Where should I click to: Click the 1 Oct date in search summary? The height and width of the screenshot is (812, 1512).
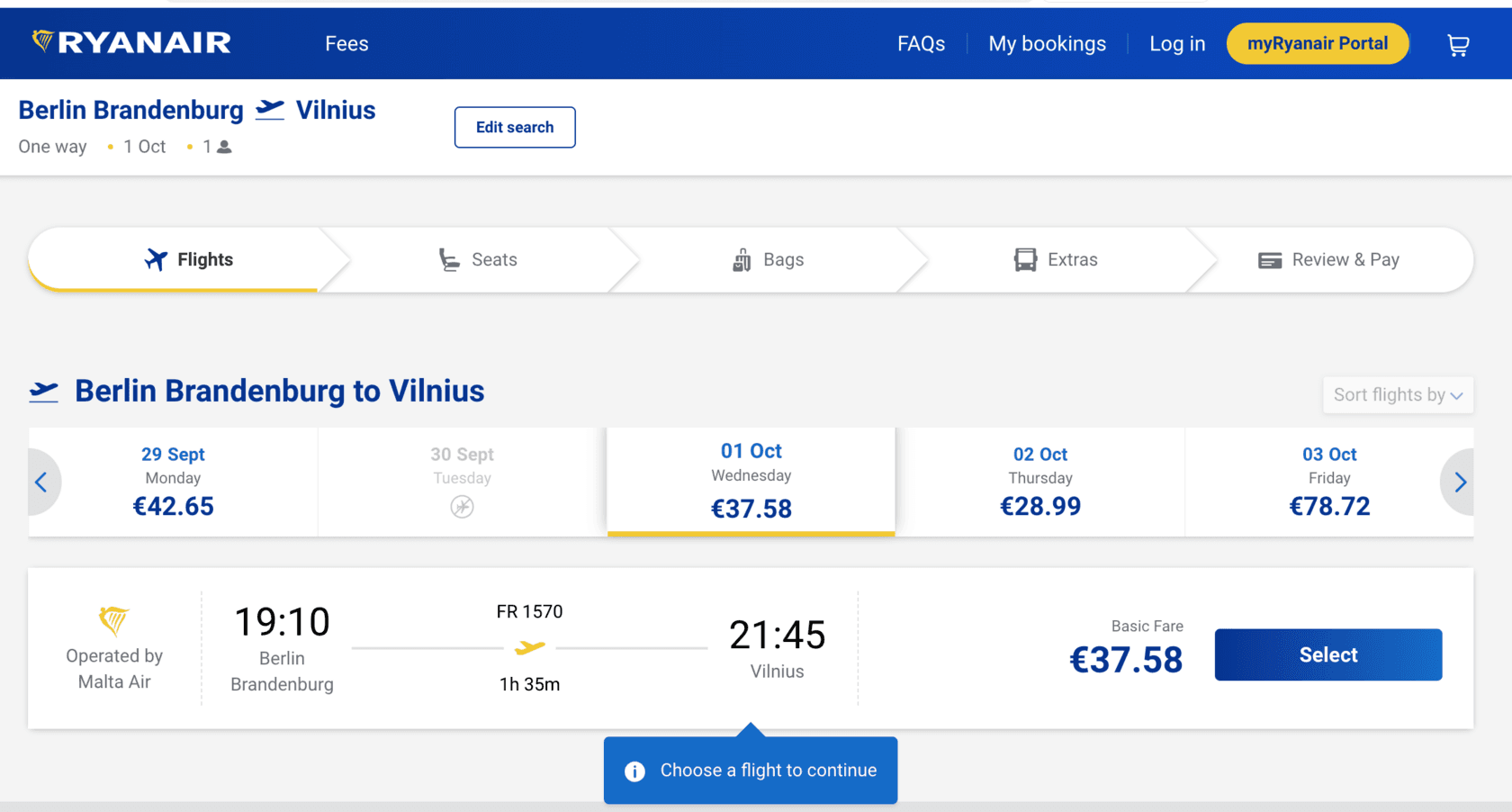pyautogui.click(x=145, y=147)
